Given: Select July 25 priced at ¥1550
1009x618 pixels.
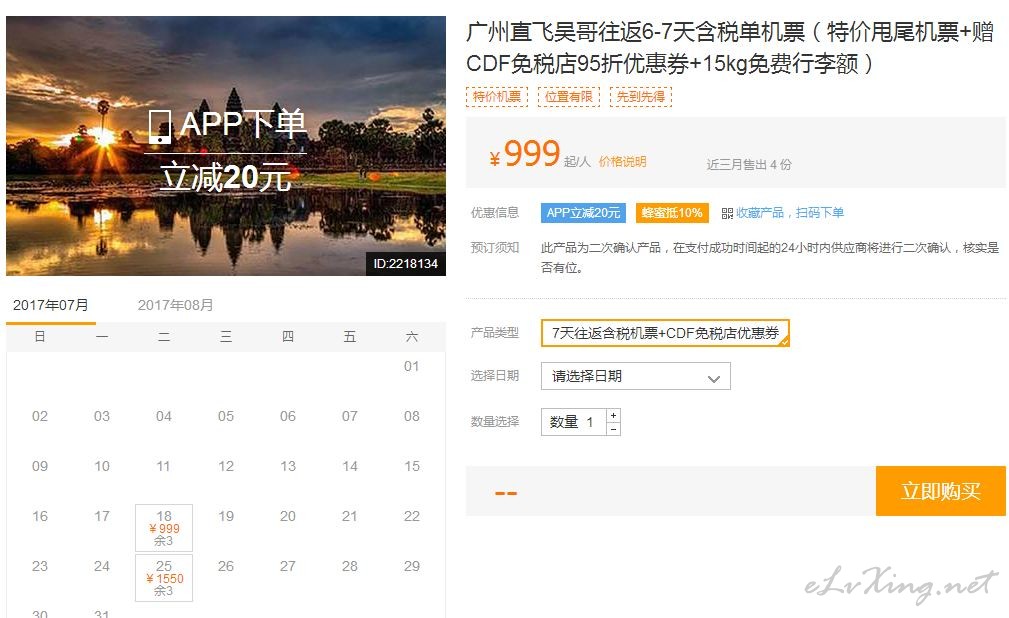Looking at the screenshot, I should pos(164,578).
